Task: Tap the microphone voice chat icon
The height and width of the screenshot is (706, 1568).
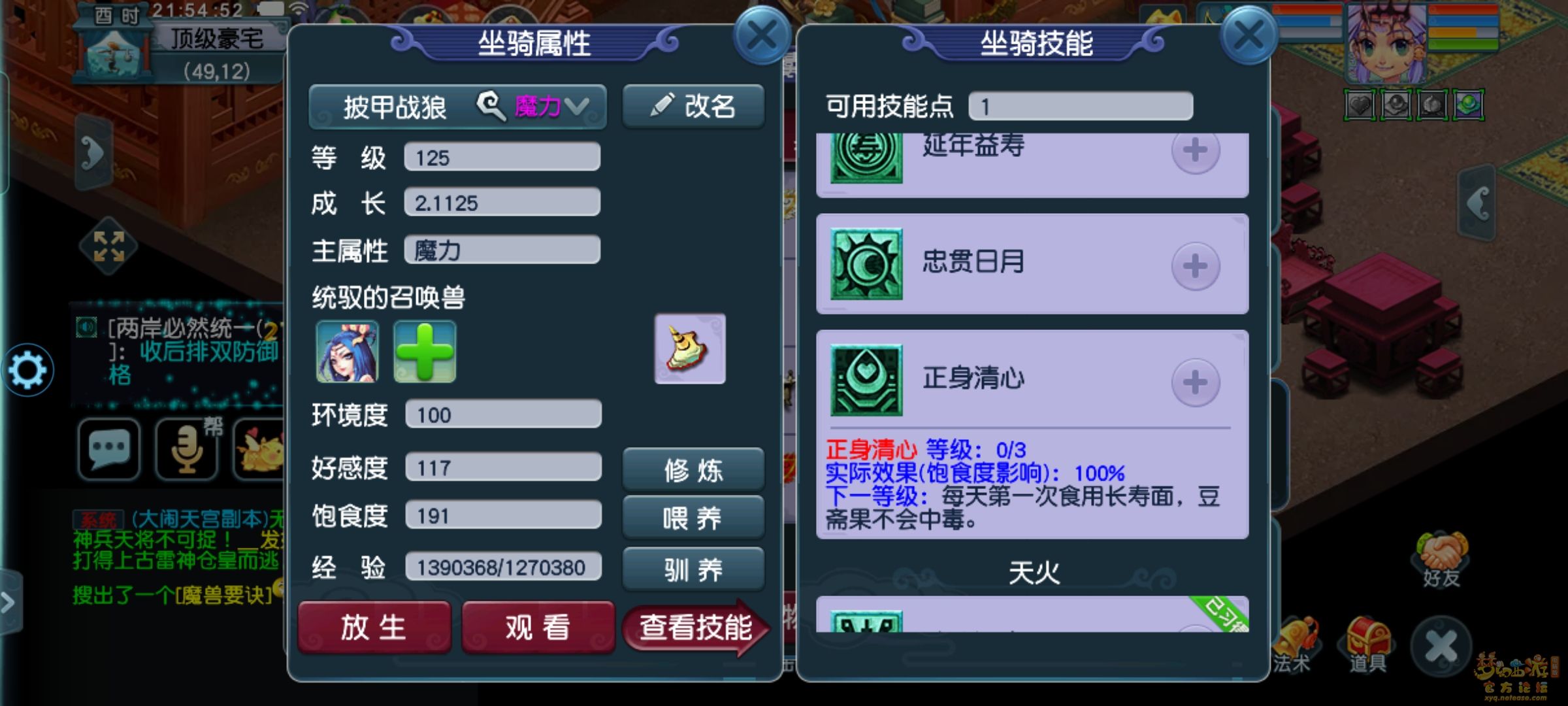Action: (186, 449)
